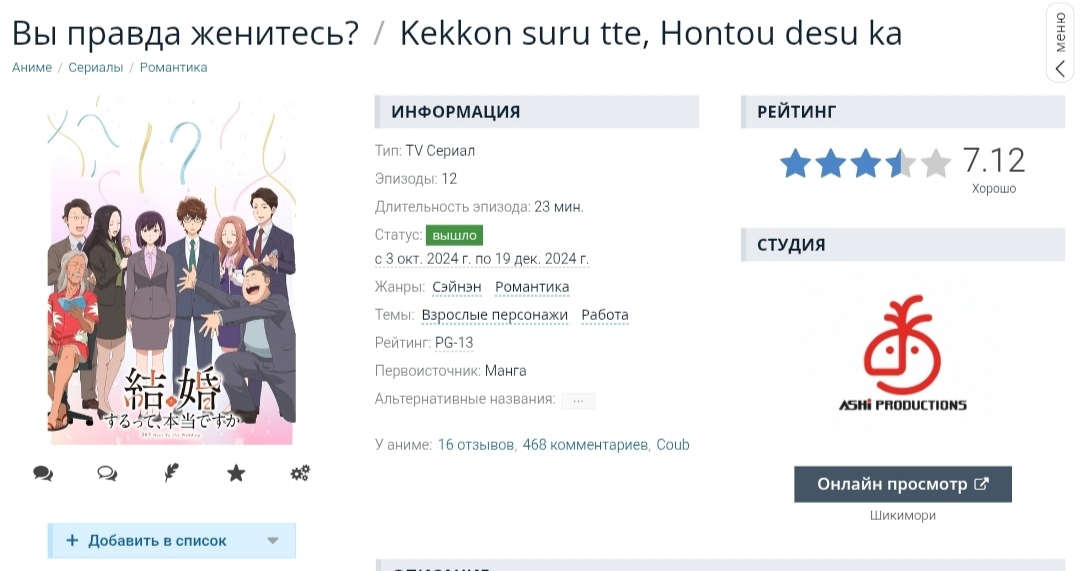Screen dimensions: 1080x571
Task: Set rating by clicking the fifth star
Action: (935, 164)
